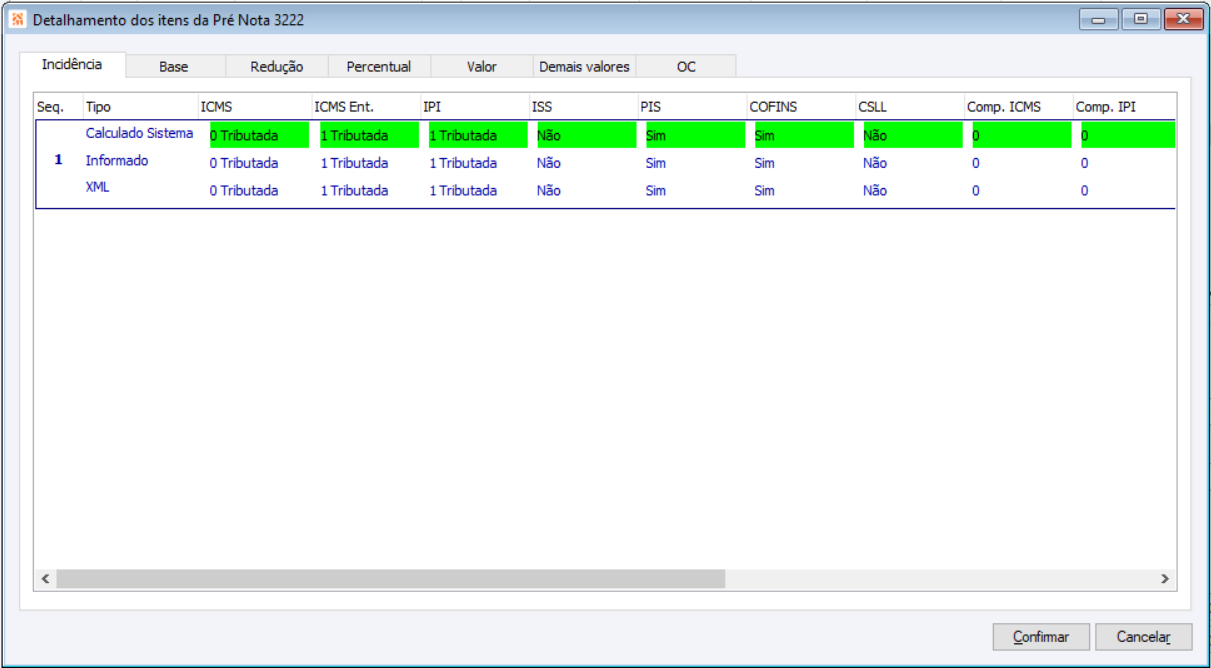The image size is (1211, 668).
Task: Click Comp. IPI value in Informado row
Action: coord(1084,163)
